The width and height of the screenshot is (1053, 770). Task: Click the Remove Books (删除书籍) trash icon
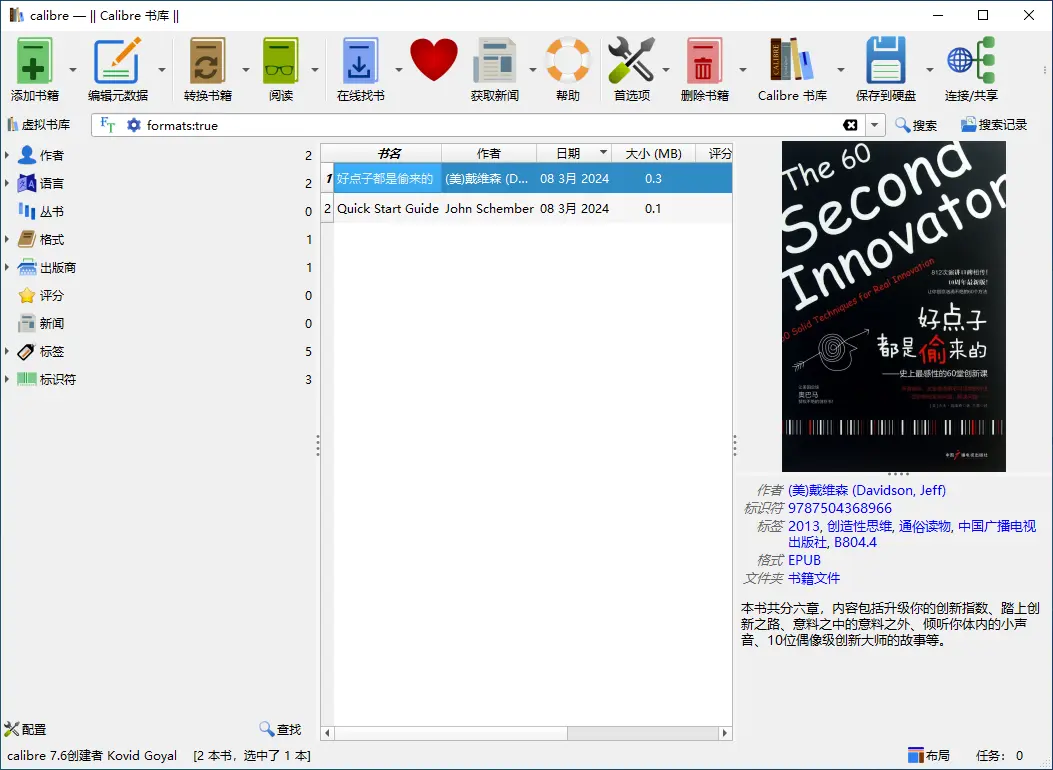704,62
